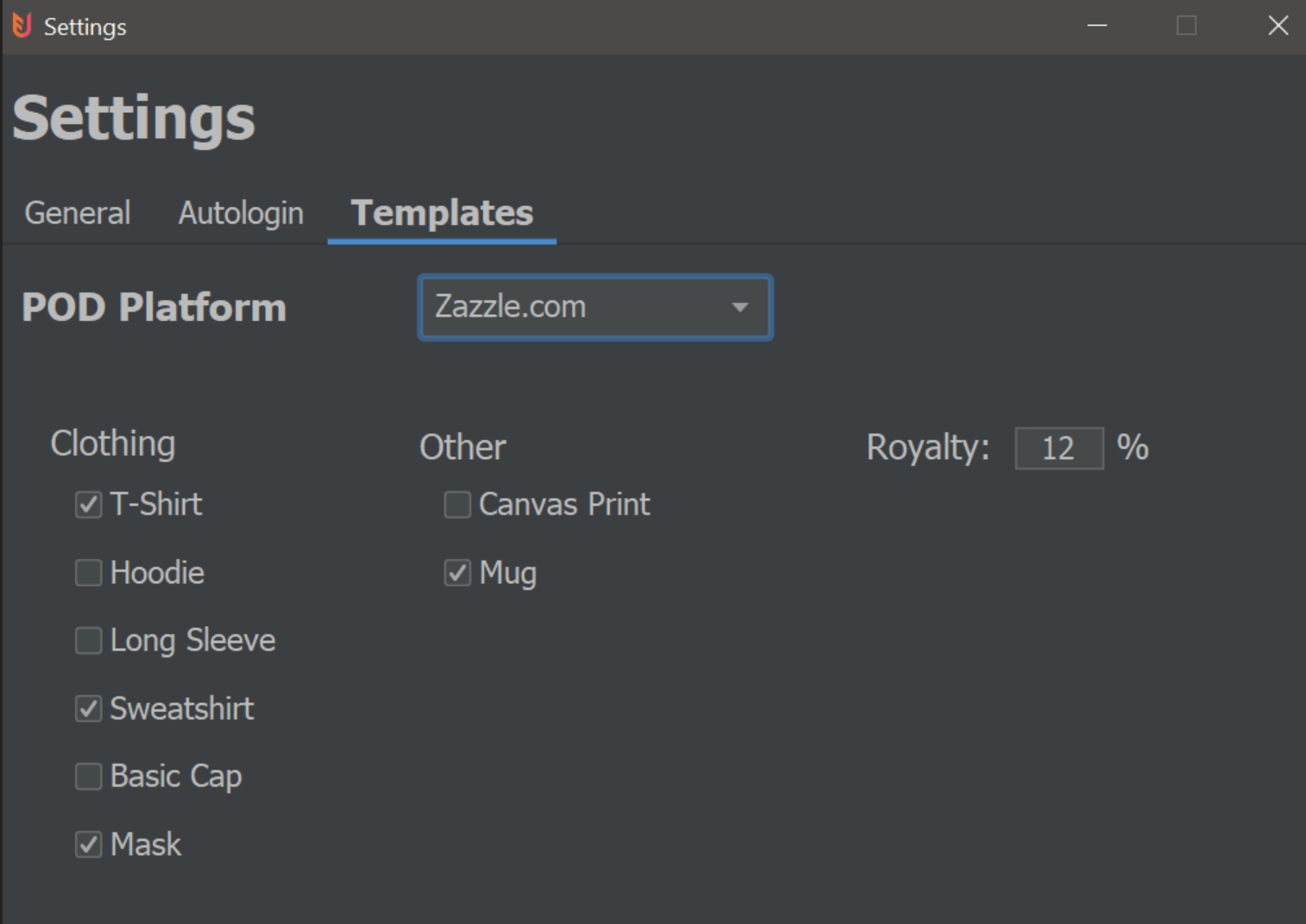Untick the Mask checkbox
1306x924 pixels.
(x=89, y=845)
